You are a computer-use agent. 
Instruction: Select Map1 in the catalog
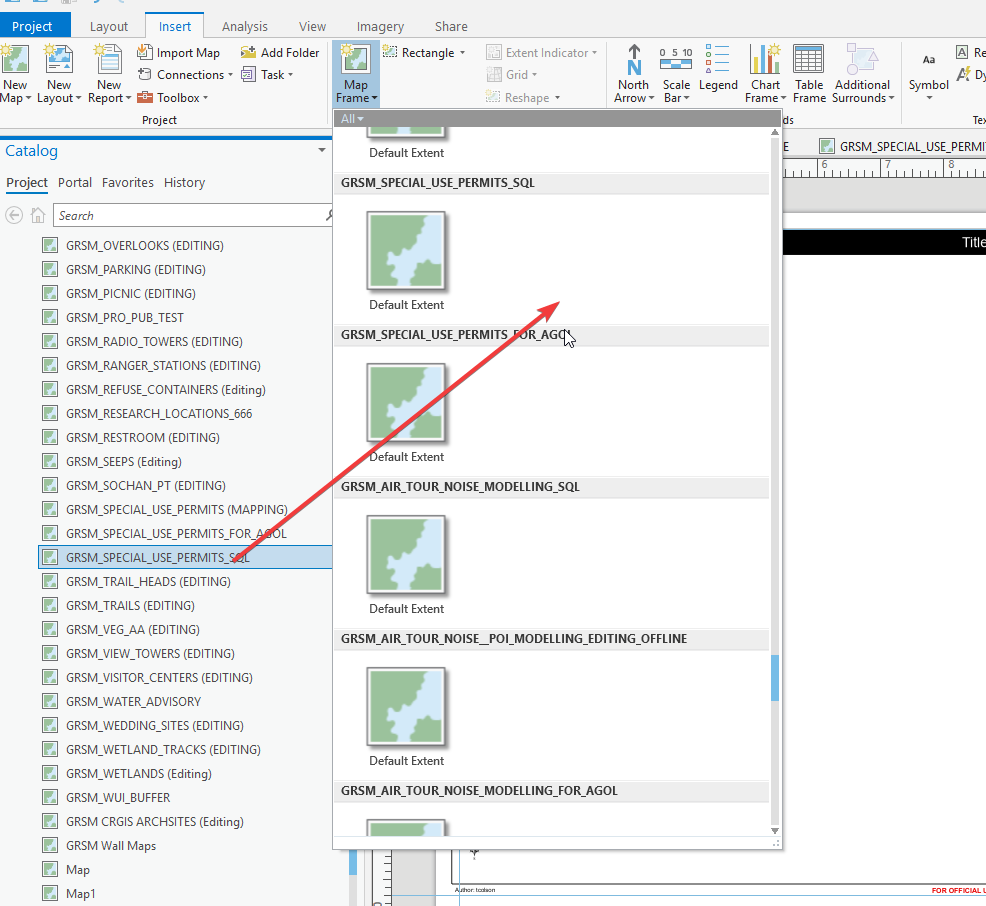(80, 893)
